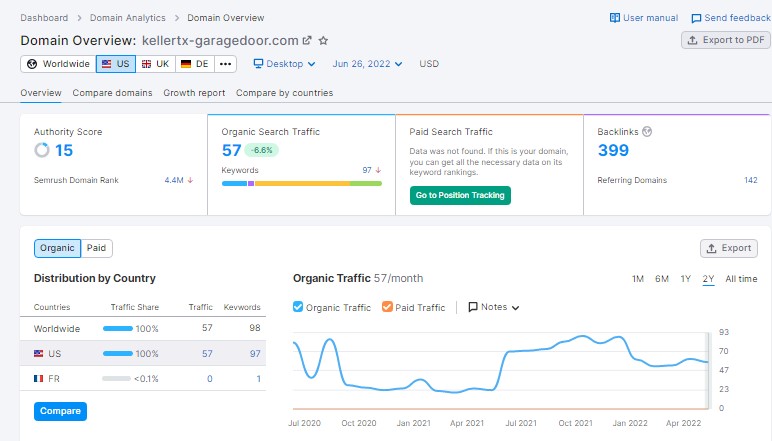The image size is (772, 441).
Task: Switch to the Compare domains tab
Action: point(112,93)
